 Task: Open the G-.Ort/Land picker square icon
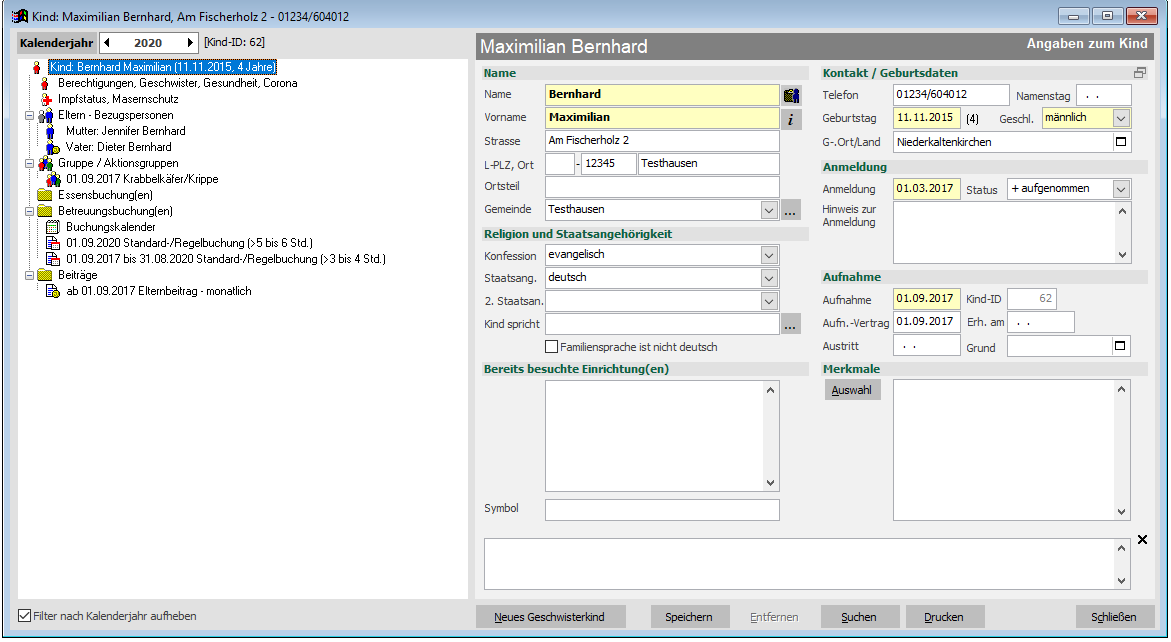click(x=1122, y=142)
